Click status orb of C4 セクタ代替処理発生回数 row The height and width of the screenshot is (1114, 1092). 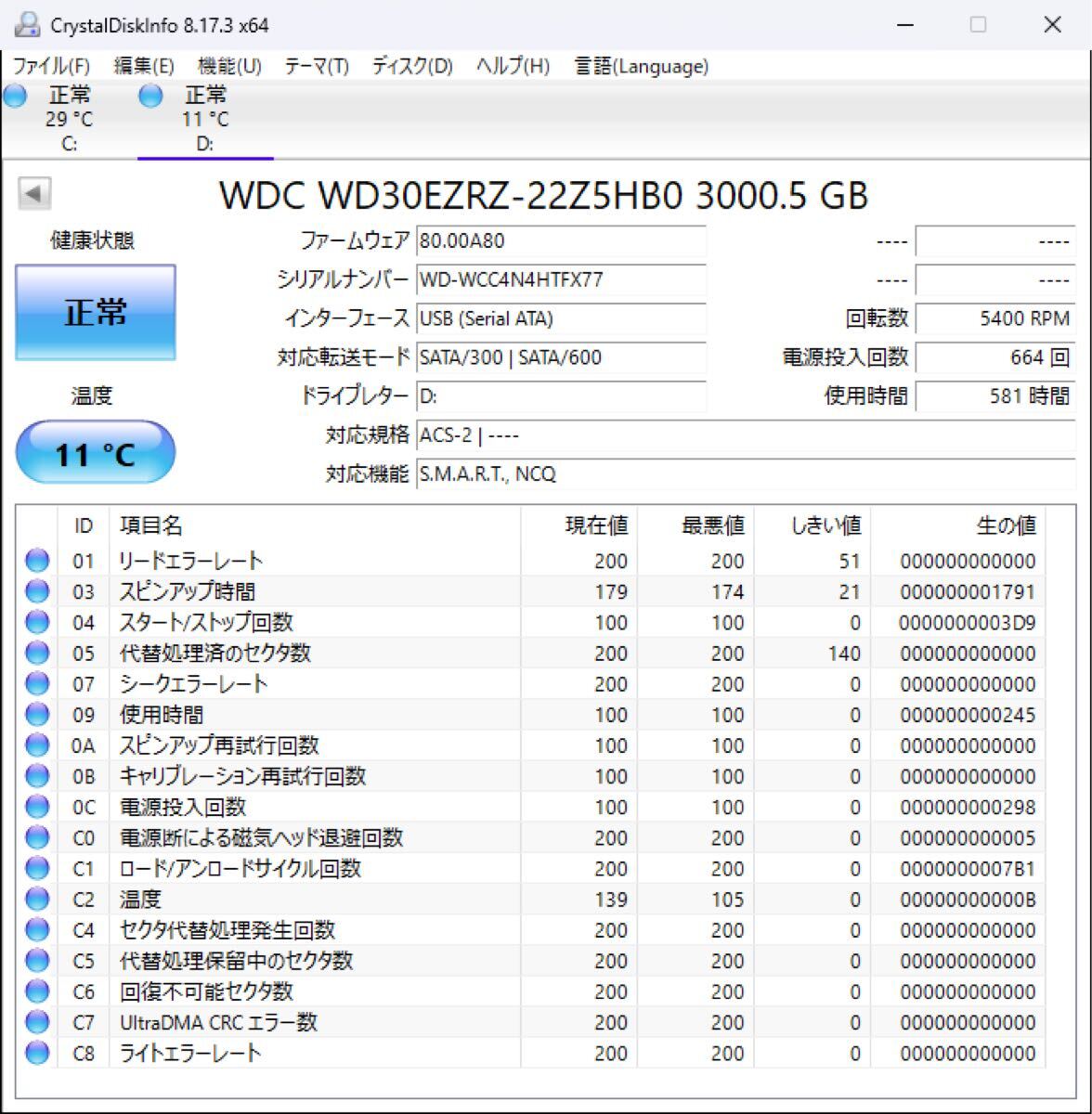pos(37,930)
